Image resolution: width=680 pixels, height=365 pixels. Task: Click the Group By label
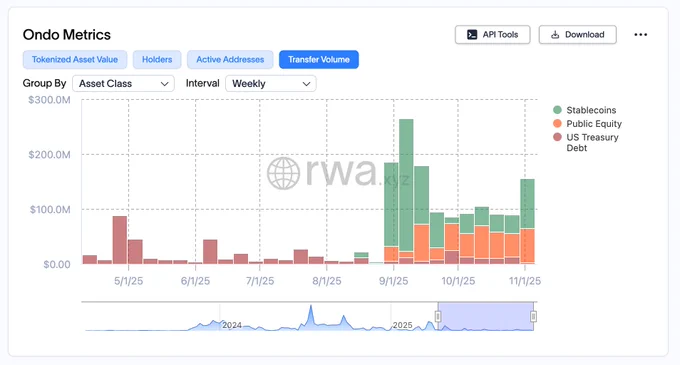pos(44,83)
